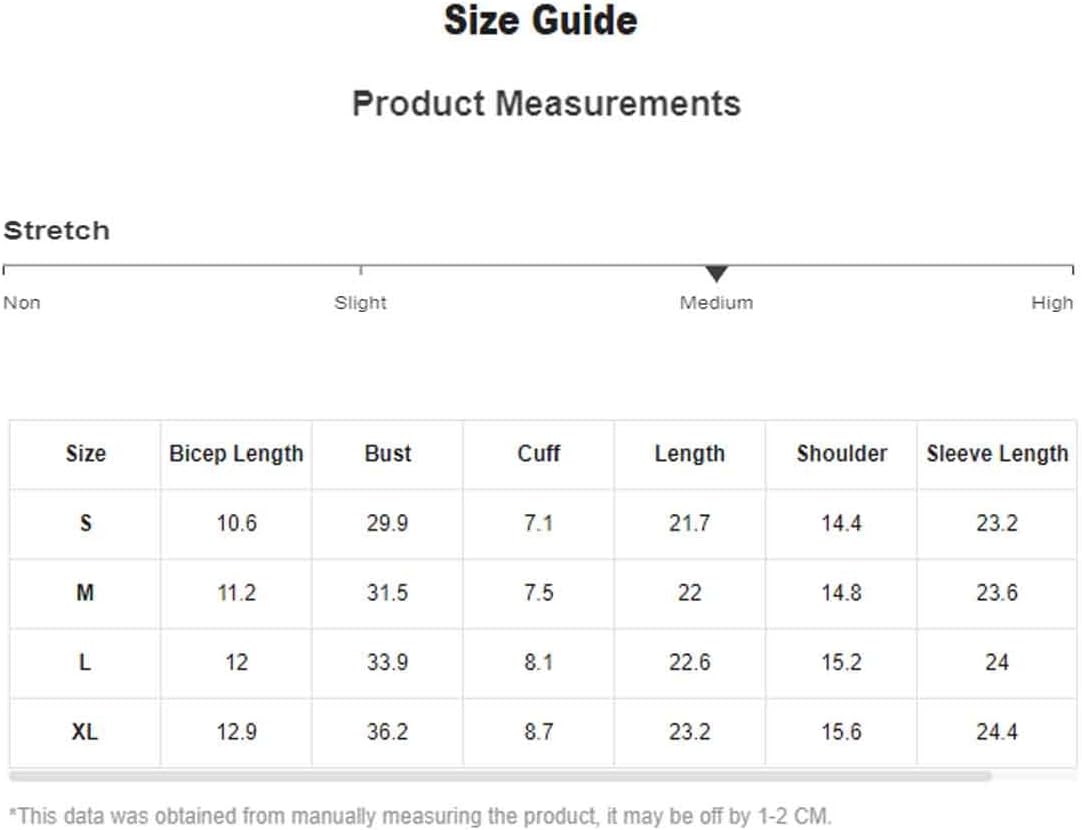Click the High stretch label
Screen dimensions: 1082x830
[1052, 303]
